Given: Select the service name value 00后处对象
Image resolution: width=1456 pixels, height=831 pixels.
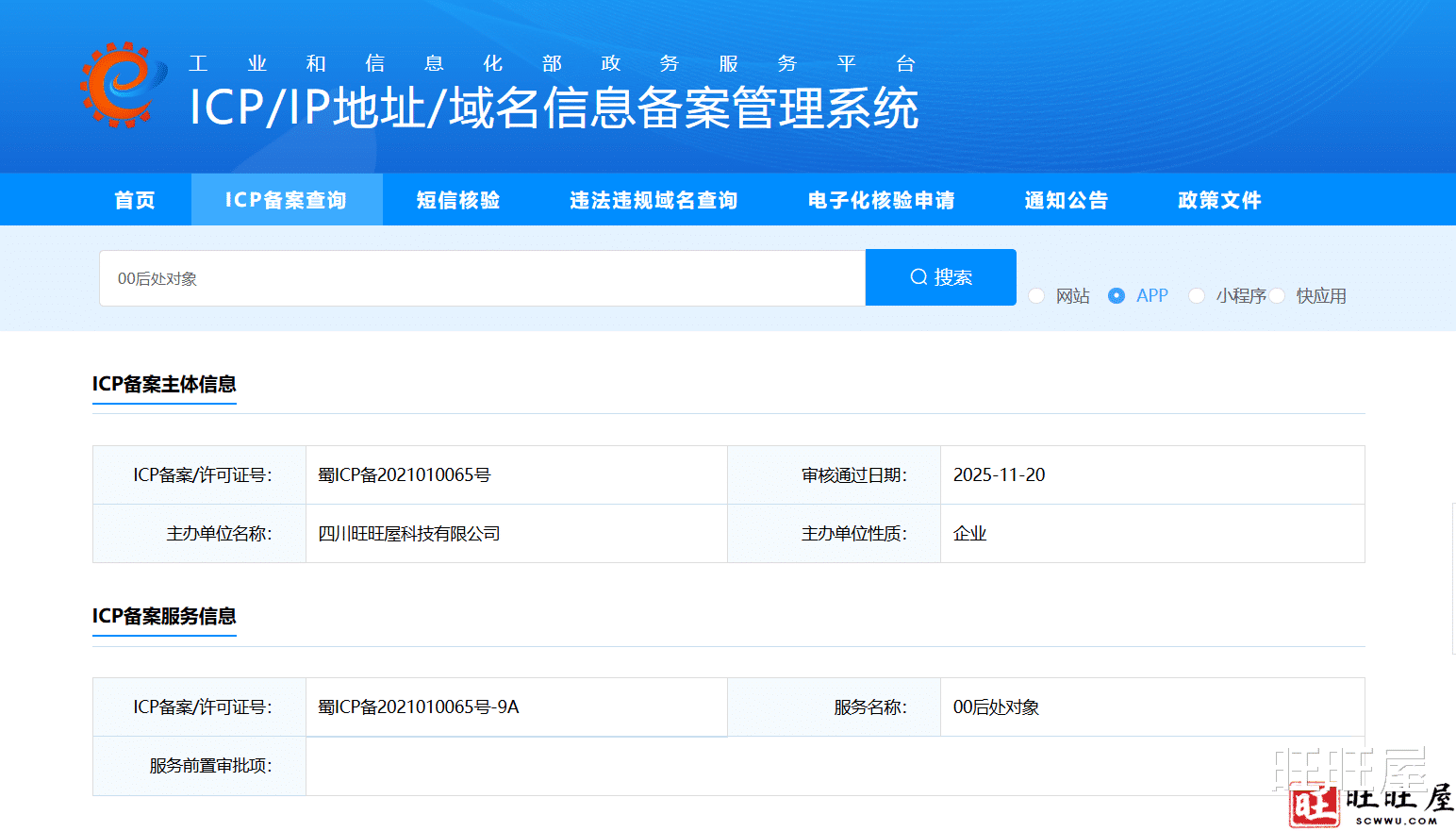Looking at the screenshot, I should (997, 706).
